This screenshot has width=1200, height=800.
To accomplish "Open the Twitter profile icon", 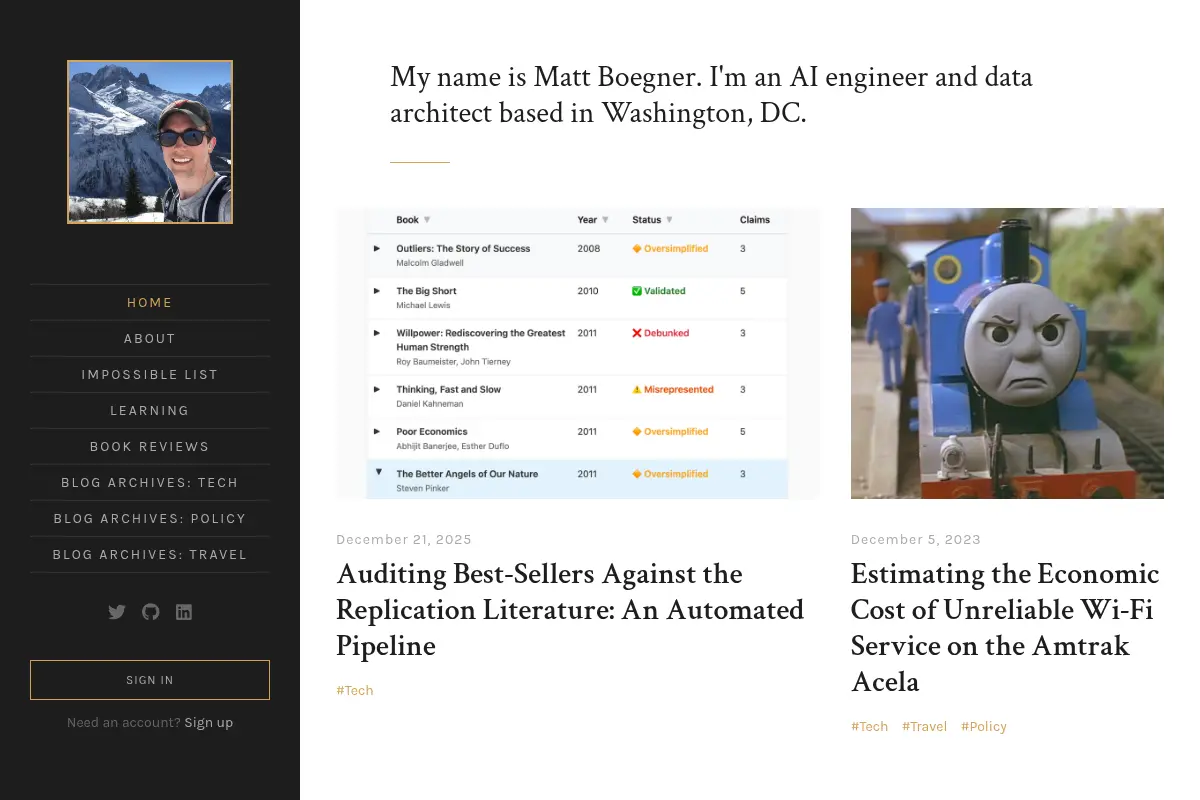I will click(117, 612).
